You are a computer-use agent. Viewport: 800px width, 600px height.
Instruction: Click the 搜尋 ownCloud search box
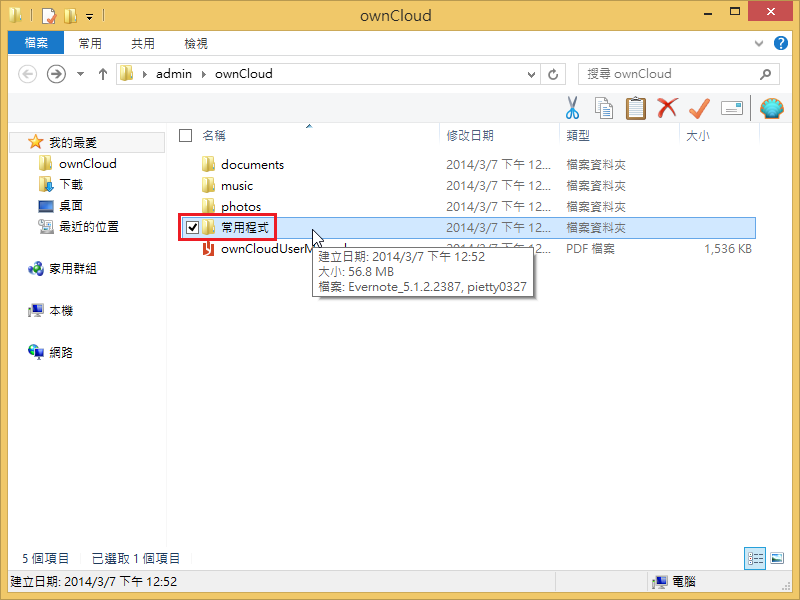tap(670, 74)
